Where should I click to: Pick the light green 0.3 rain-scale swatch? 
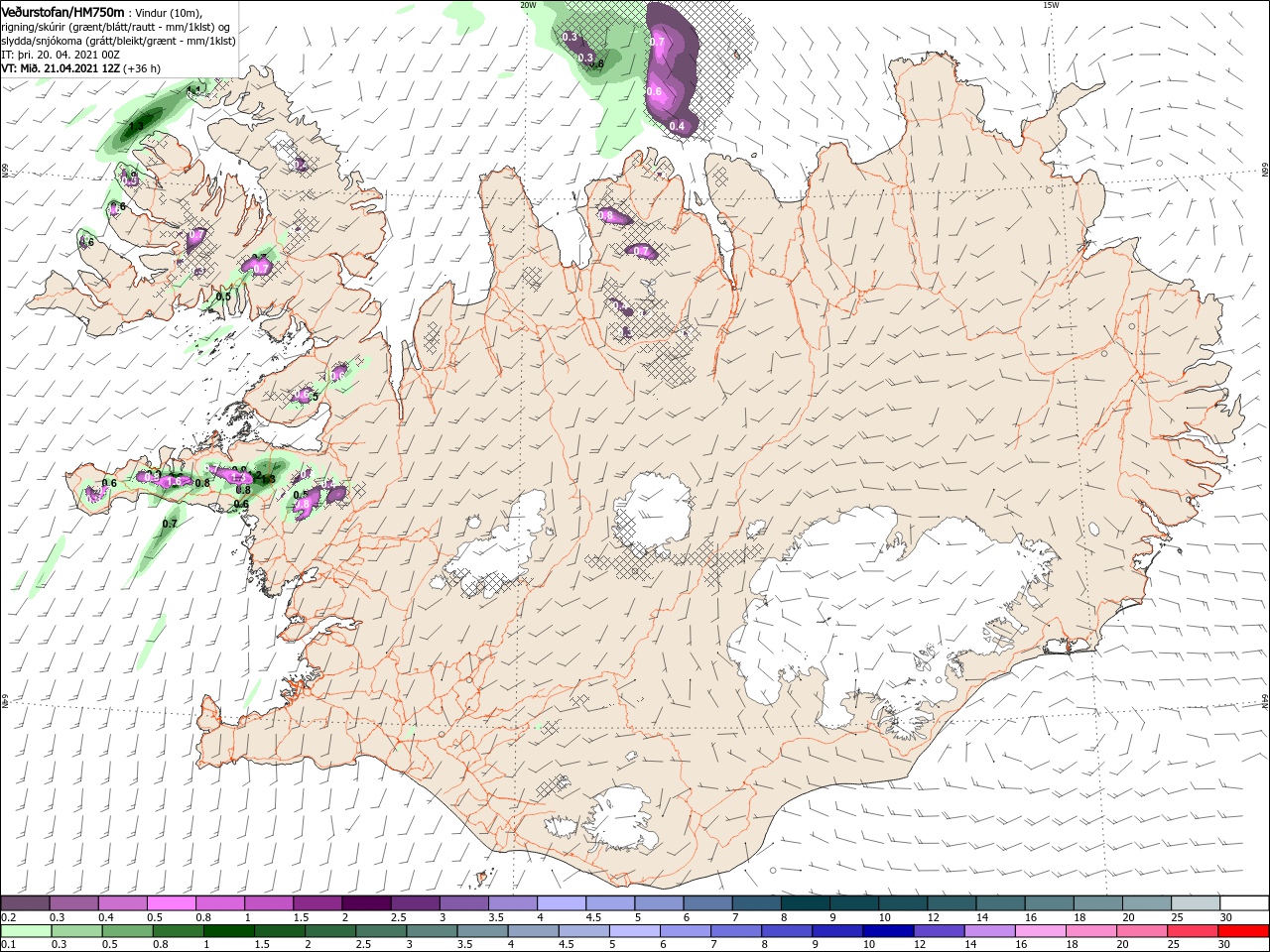pos(76,931)
